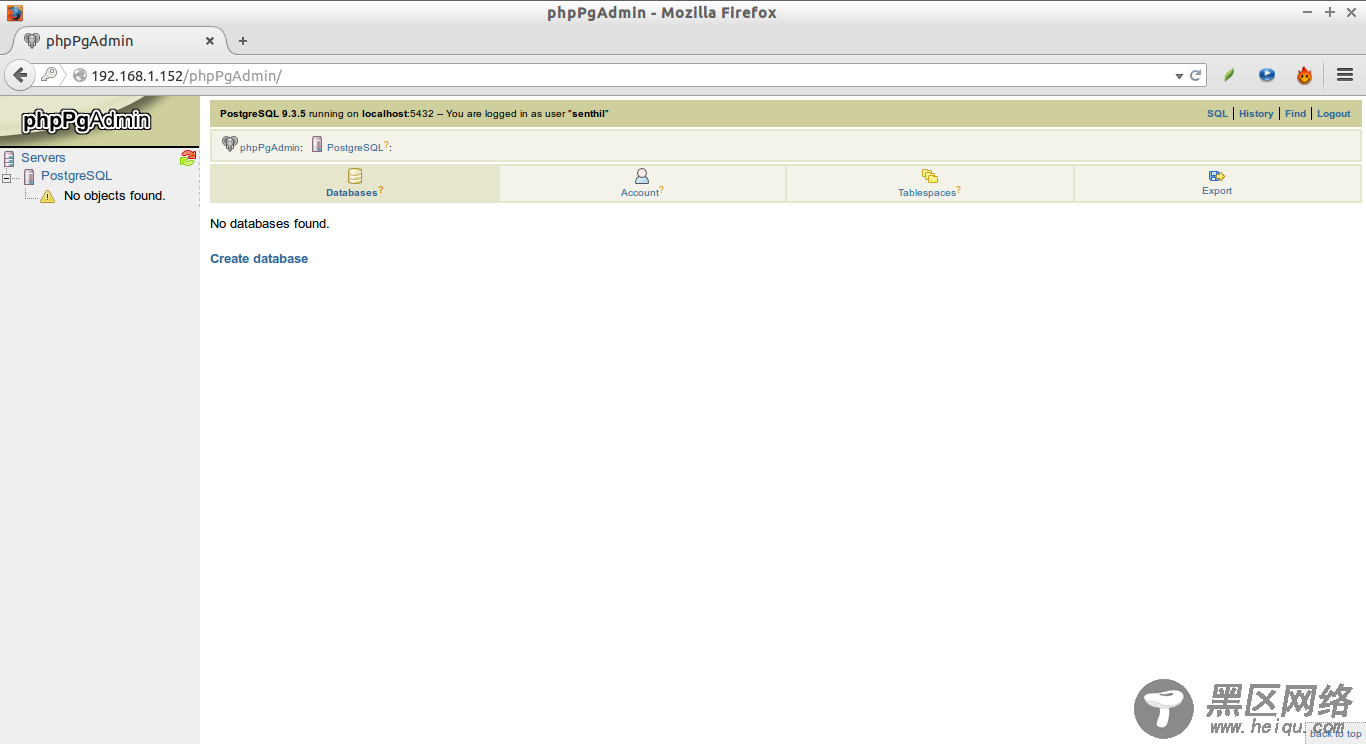Click the 'No objects found.' text
This screenshot has width=1366, height=744.
[114, 196]
